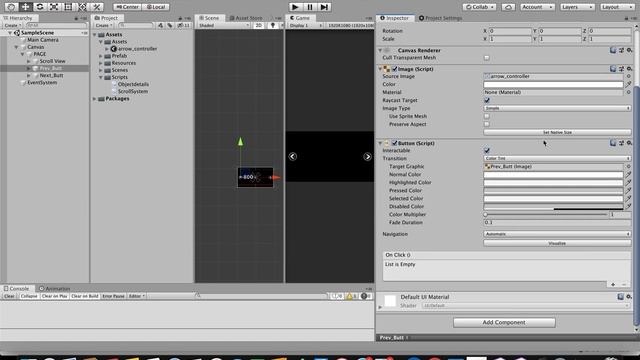
Task: Uncheck the Raycast Target checkbox
Action: pos(487,100)
